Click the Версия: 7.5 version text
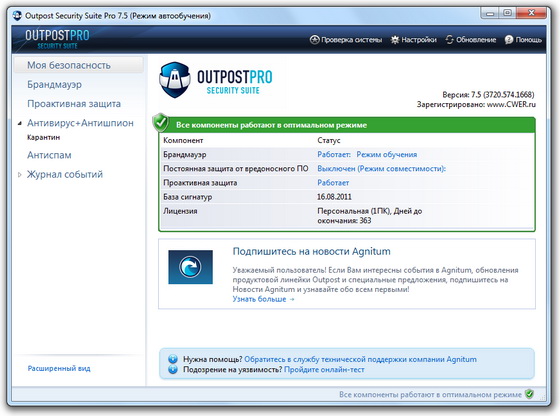560x416 pixels. (x=488, y=95)
